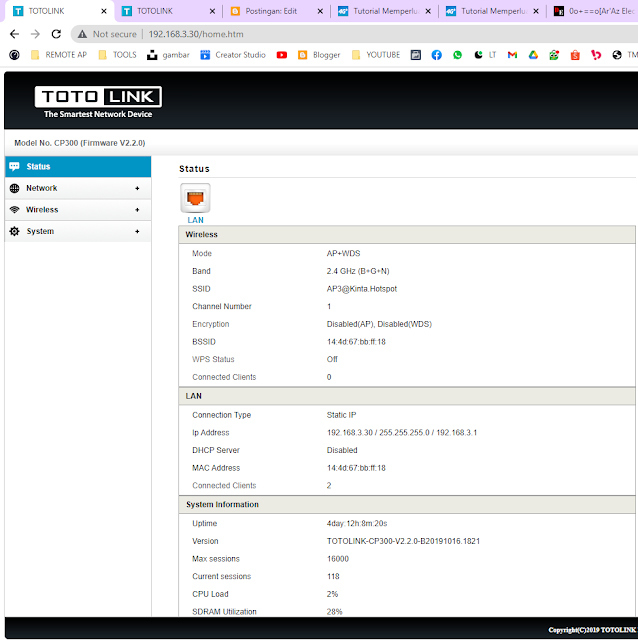
Task: Click the TOTOLINK logo
Action: coord(98,102)
